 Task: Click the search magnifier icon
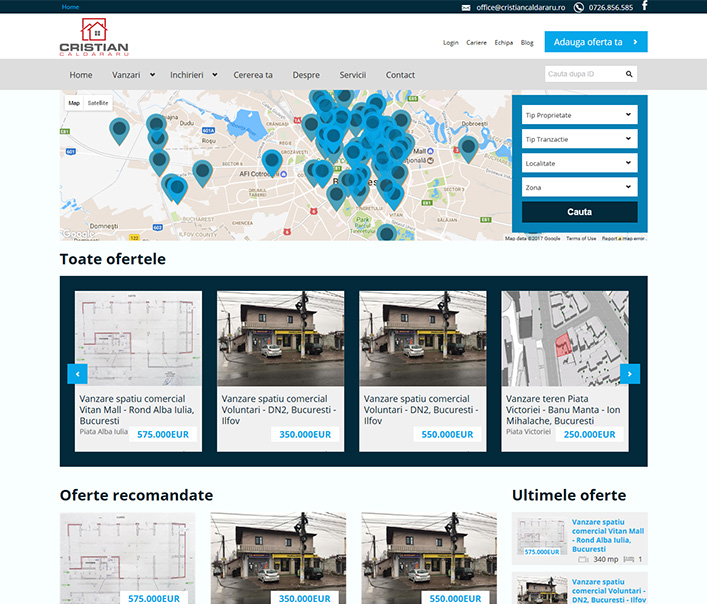[x=629, y=74]
